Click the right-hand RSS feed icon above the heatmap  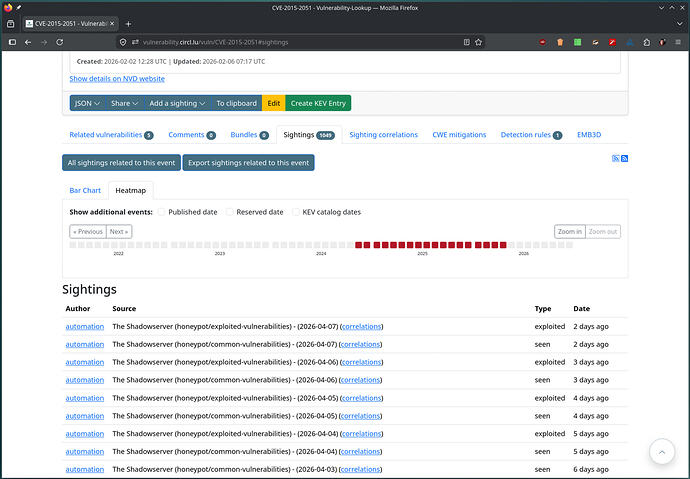pyautogui.click(x=624, y=159)
